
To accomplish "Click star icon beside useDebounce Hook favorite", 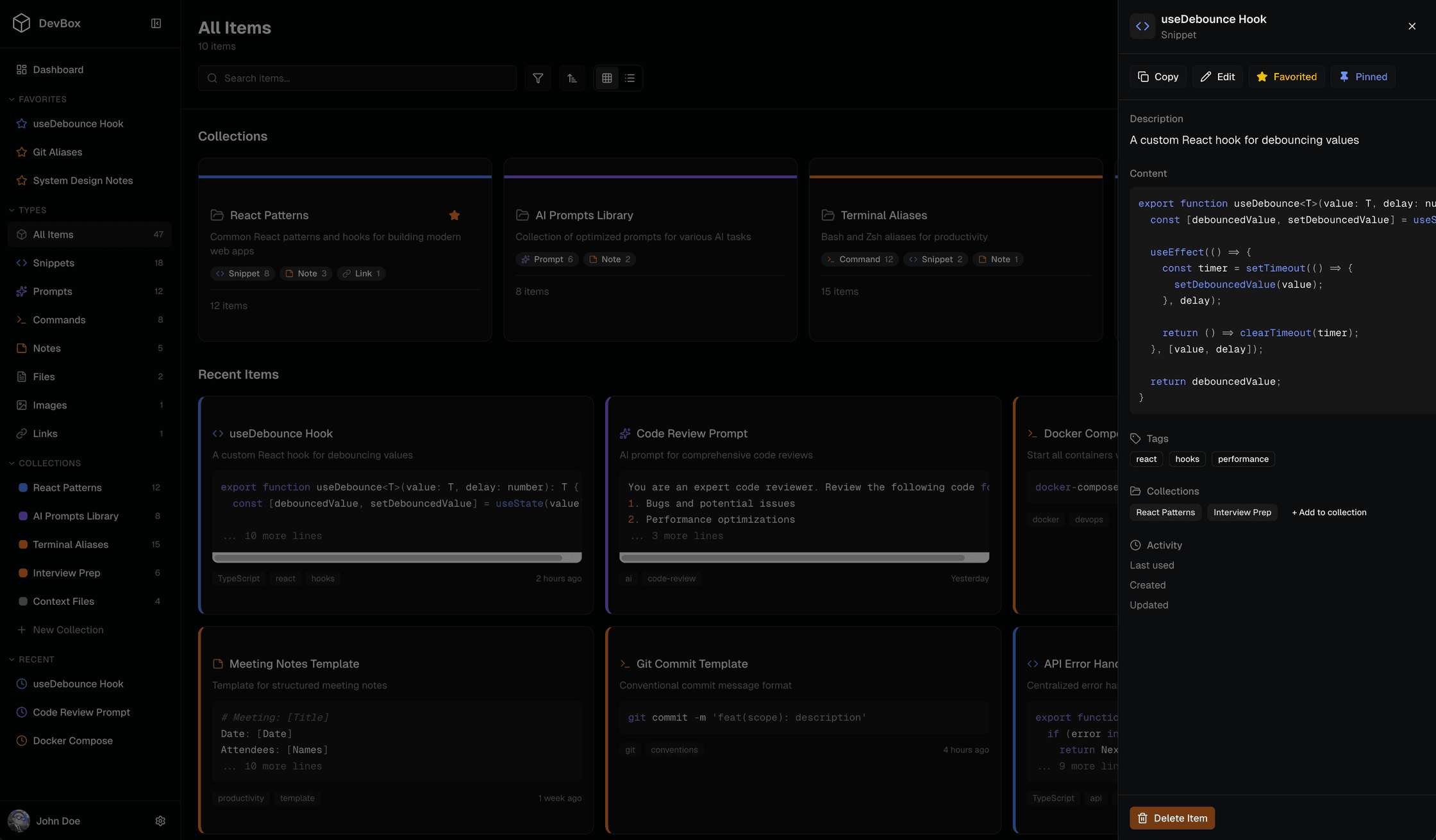I will (22, 124).
